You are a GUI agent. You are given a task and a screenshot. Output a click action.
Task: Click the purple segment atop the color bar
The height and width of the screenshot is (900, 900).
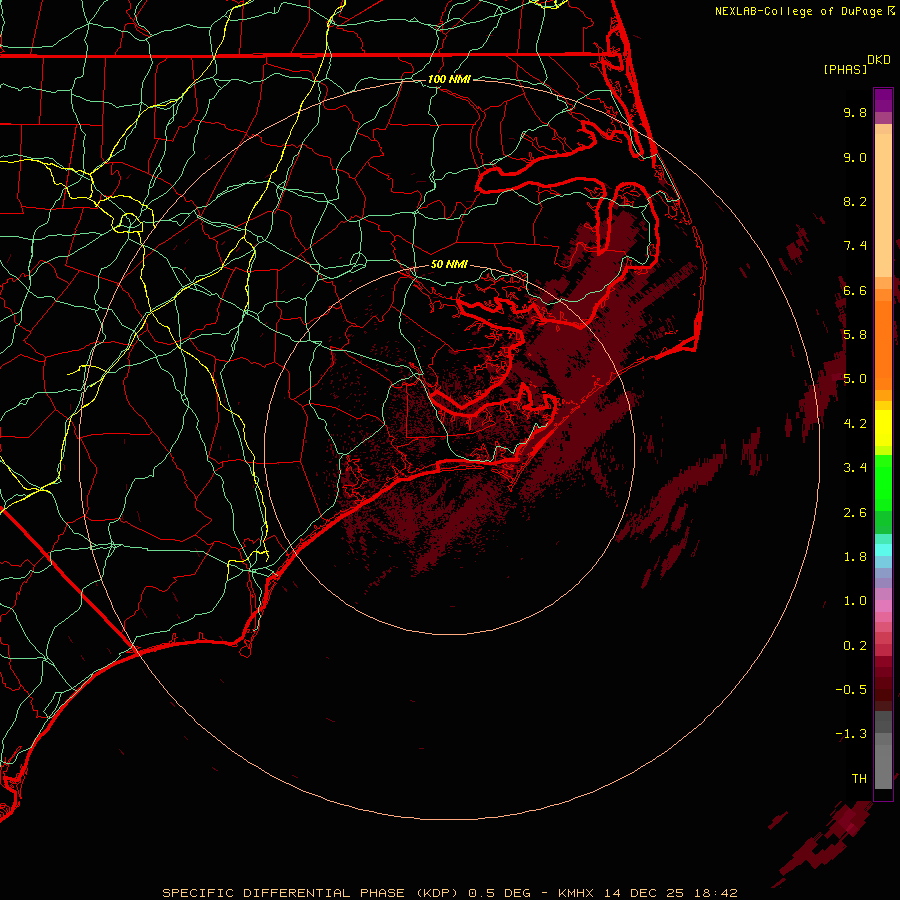click(883, 100)
